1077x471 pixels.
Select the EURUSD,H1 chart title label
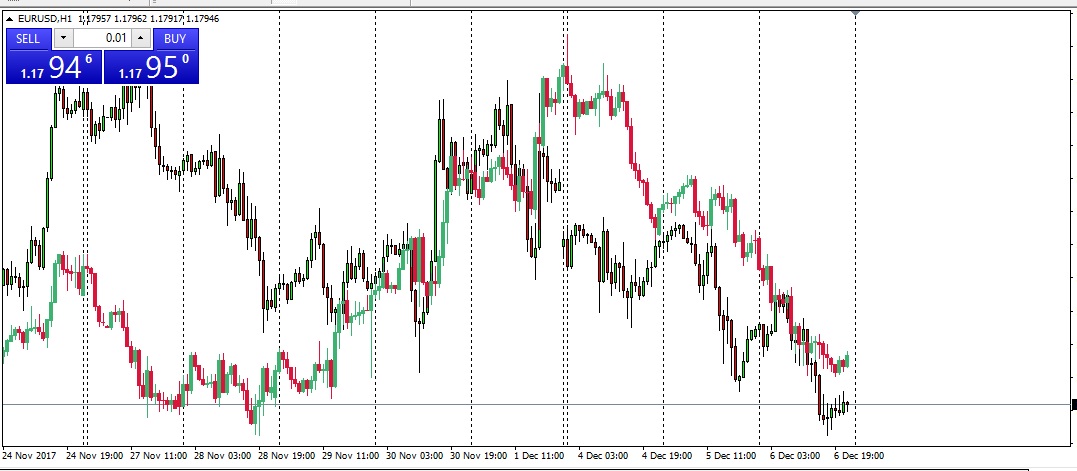pyautogui.click(x=44, y=18)
